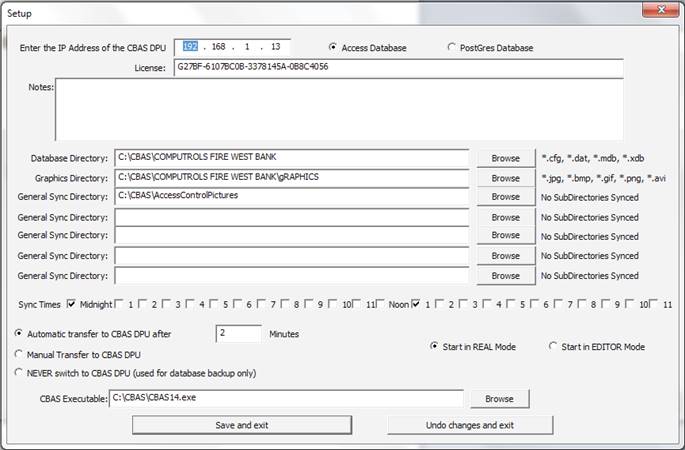Choose Automatic transfer to CBAS DPU
Viewport: 685px width, 450px height.
coord(19,333)
